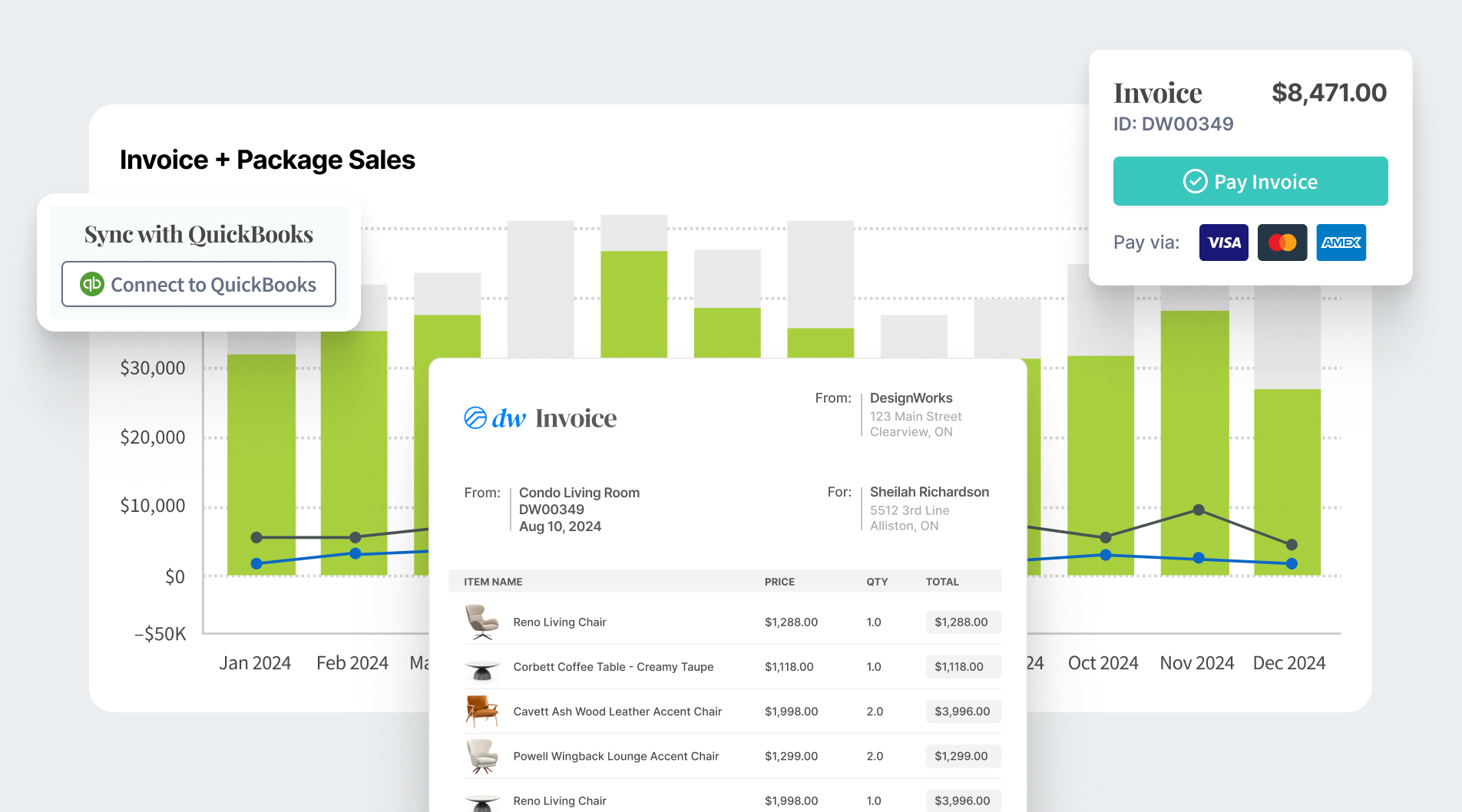The image size is (1462, 812).
Task: Select the Mastercard payment icon
Action: click(1282, 243)
